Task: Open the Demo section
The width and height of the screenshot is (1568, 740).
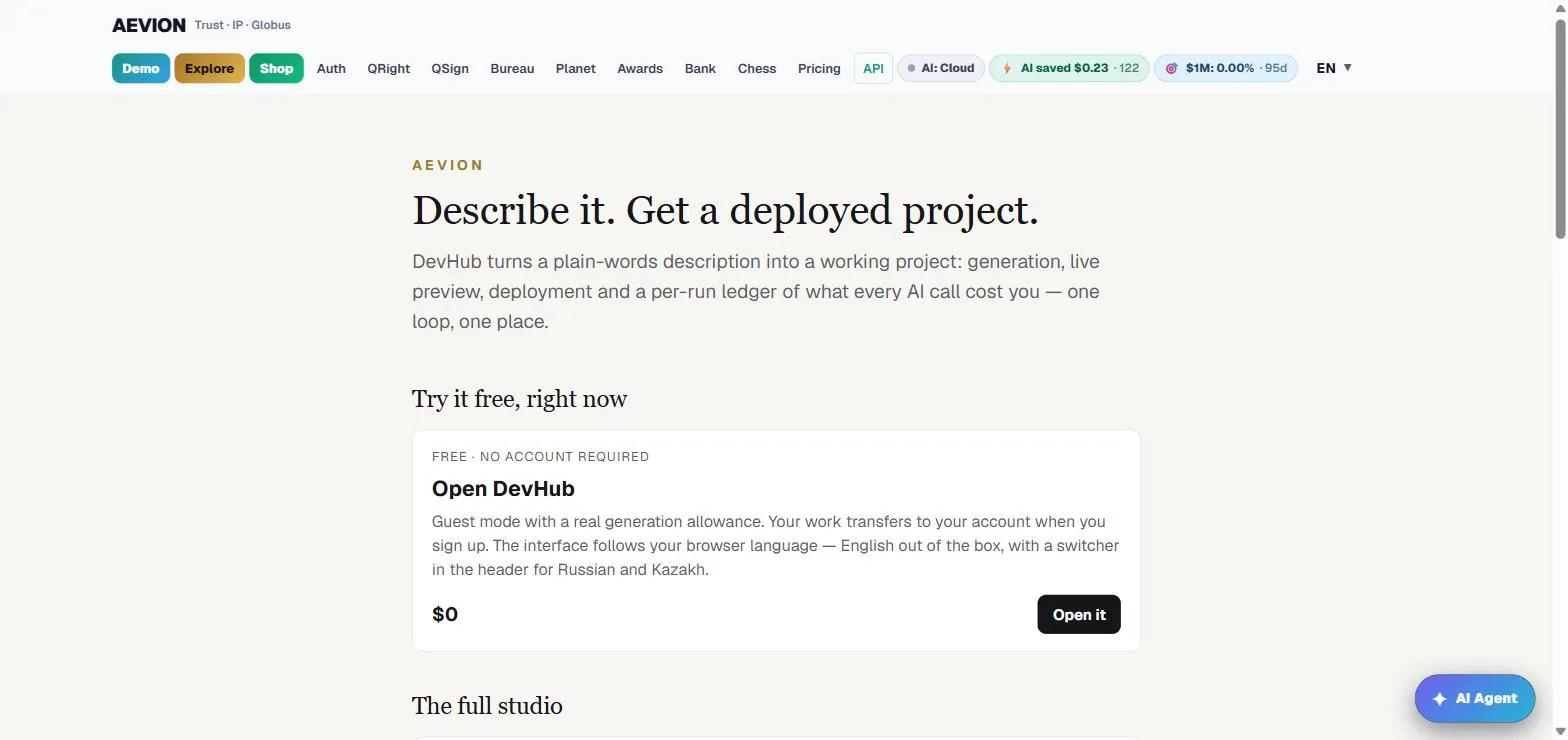Action: point(141,68)
